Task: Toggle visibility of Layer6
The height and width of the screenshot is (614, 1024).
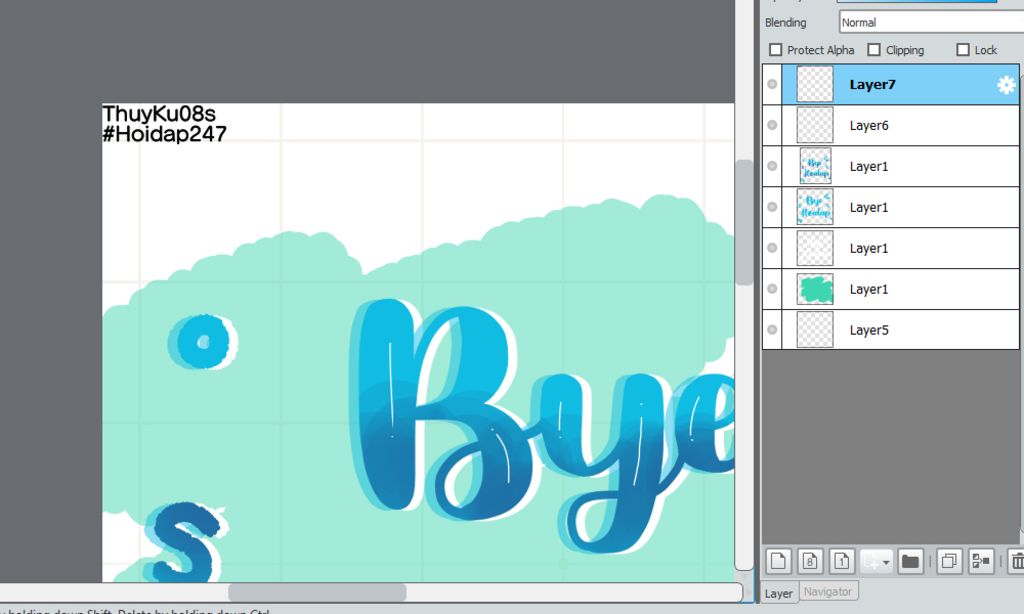Action: point(772,125)
